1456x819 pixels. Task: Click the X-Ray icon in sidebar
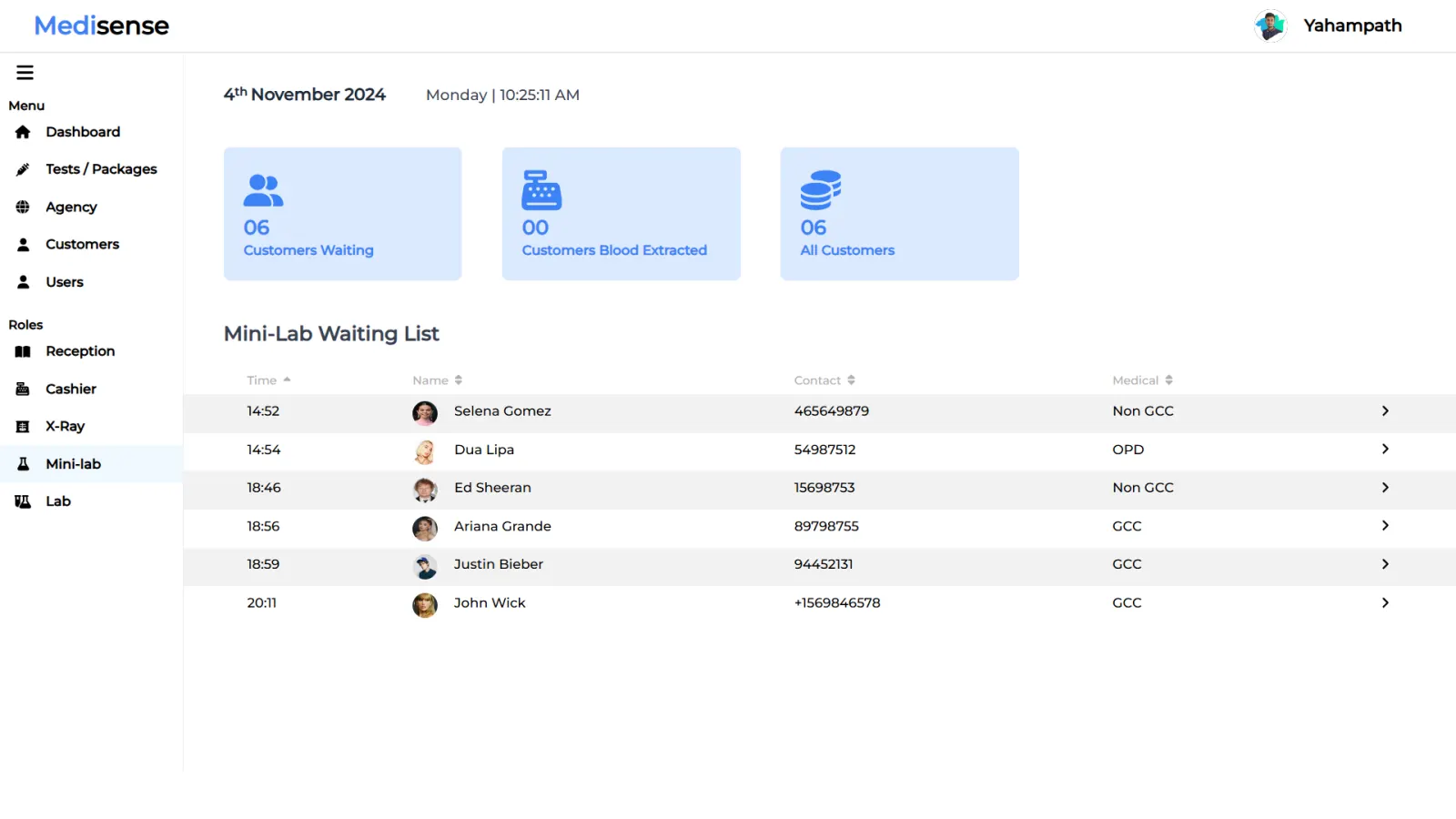coord(23,427)
